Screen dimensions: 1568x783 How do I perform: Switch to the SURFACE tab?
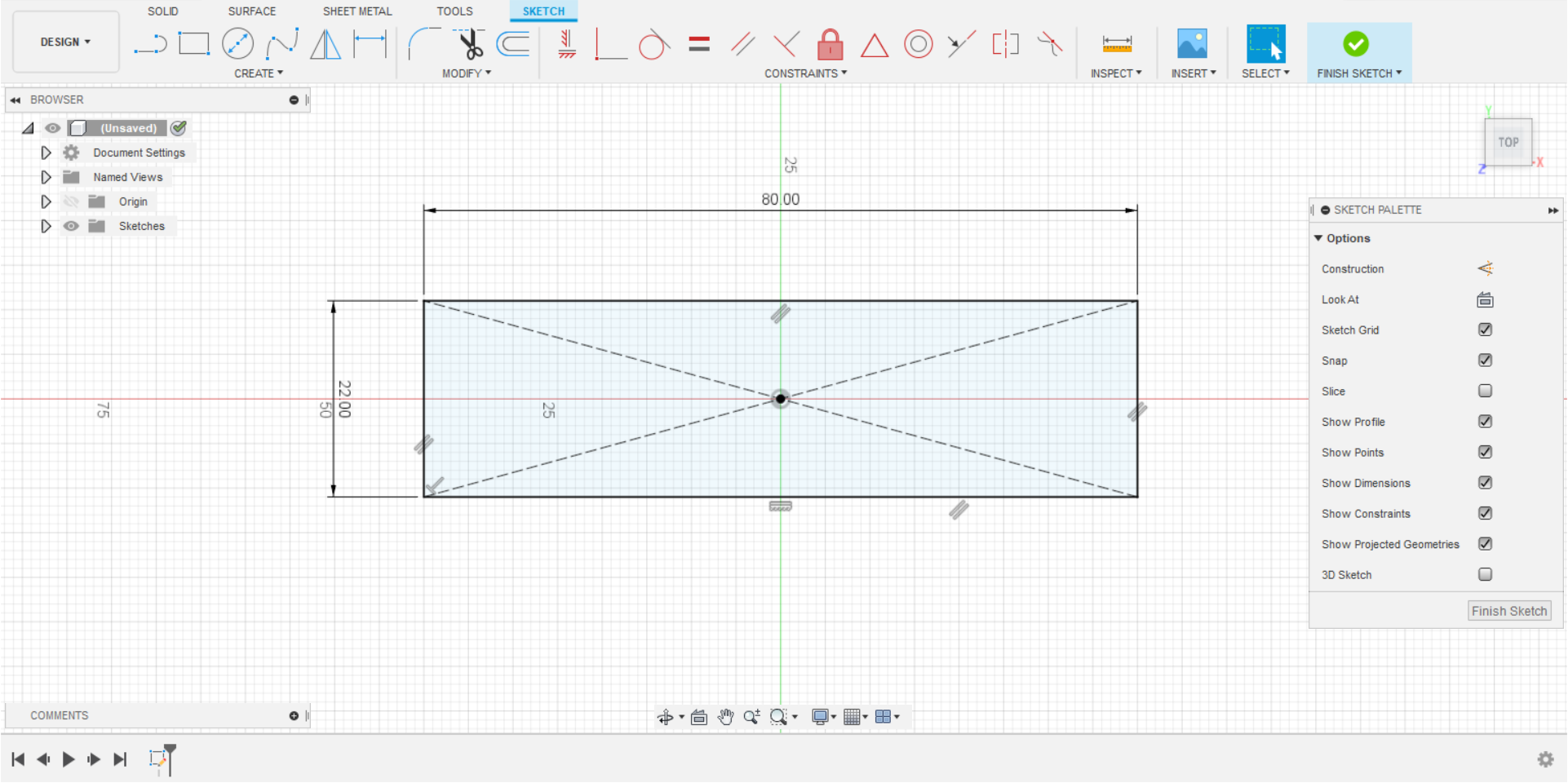point(252,11)
